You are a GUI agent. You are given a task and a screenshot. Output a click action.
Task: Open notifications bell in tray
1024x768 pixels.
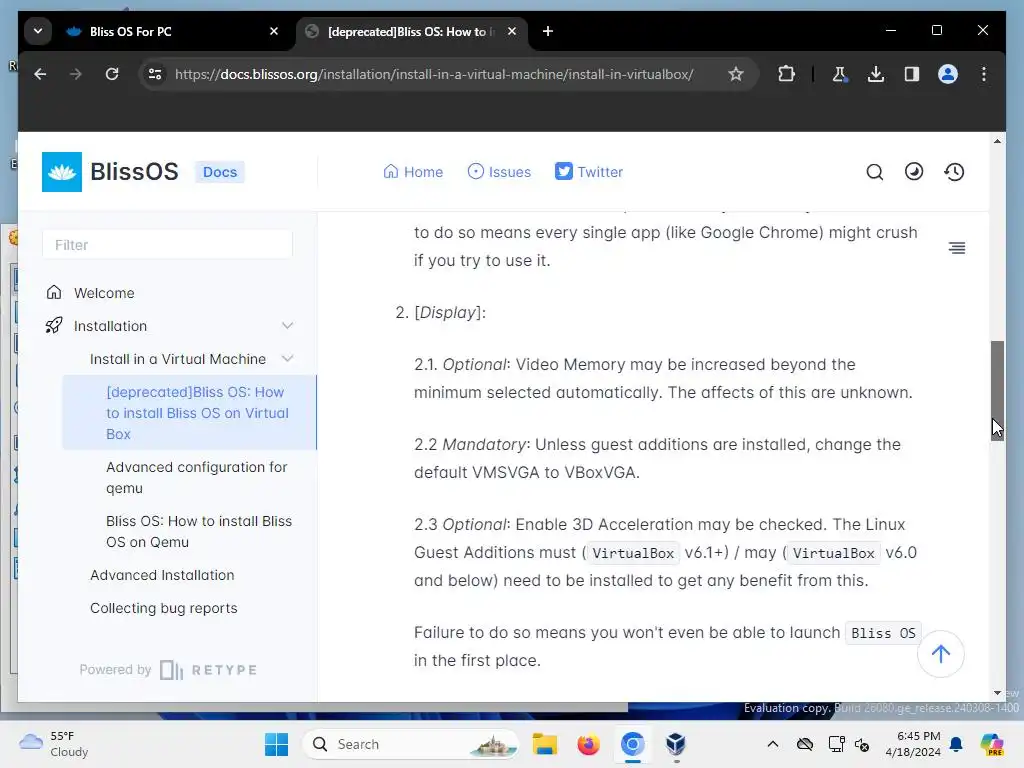tap(956, 744)
